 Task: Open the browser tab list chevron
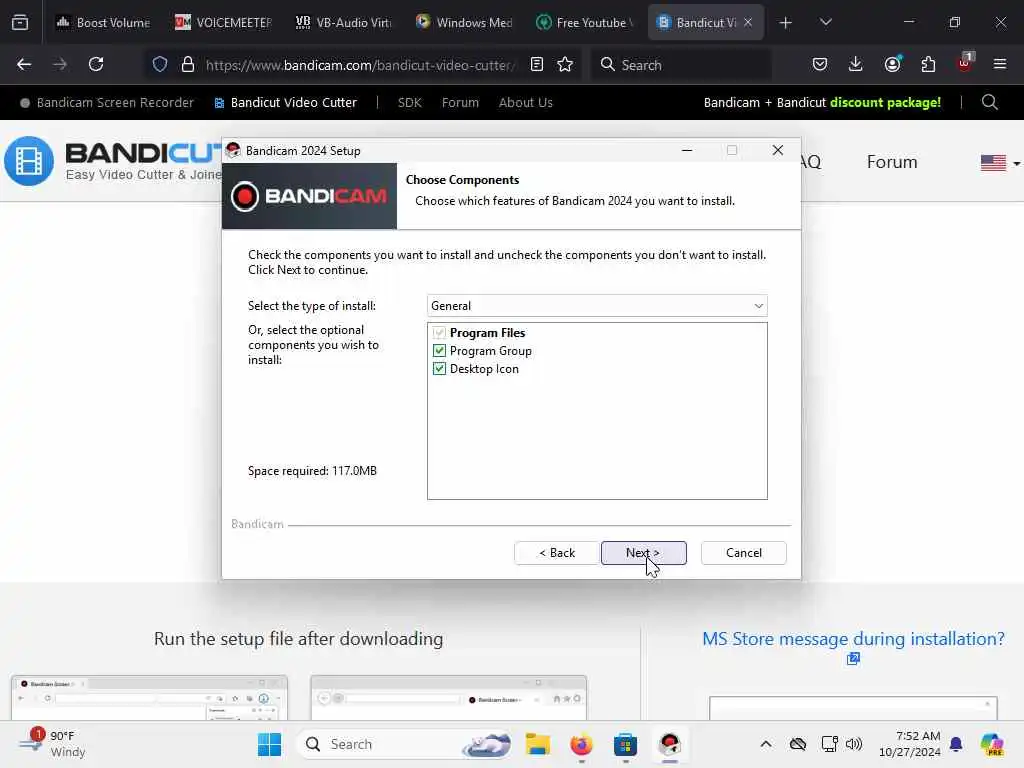coord(825,22)
